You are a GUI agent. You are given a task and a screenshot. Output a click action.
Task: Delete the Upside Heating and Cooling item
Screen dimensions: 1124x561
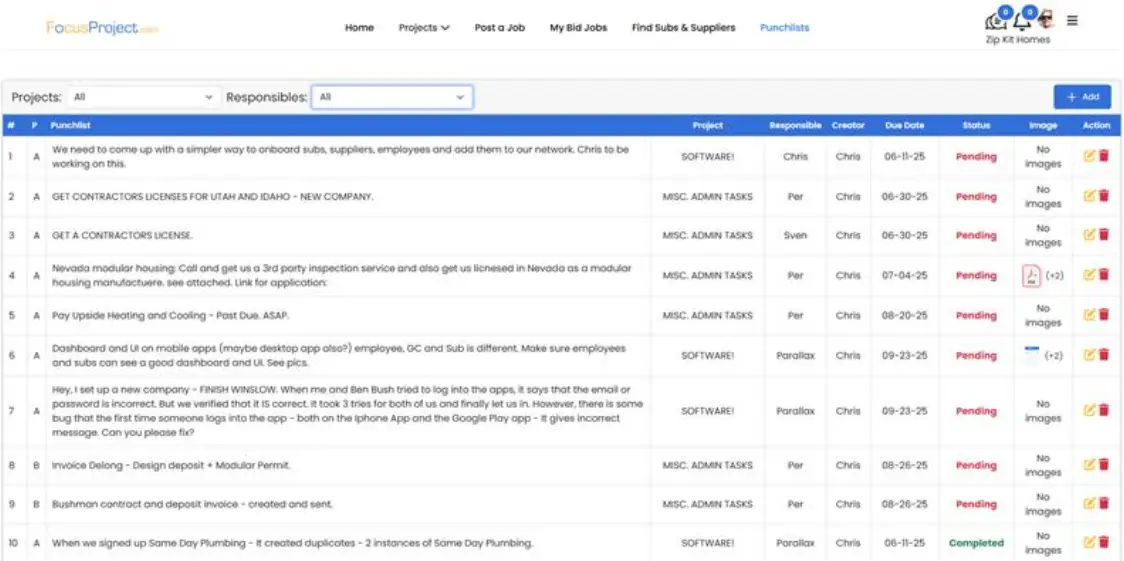[1104, 315]
